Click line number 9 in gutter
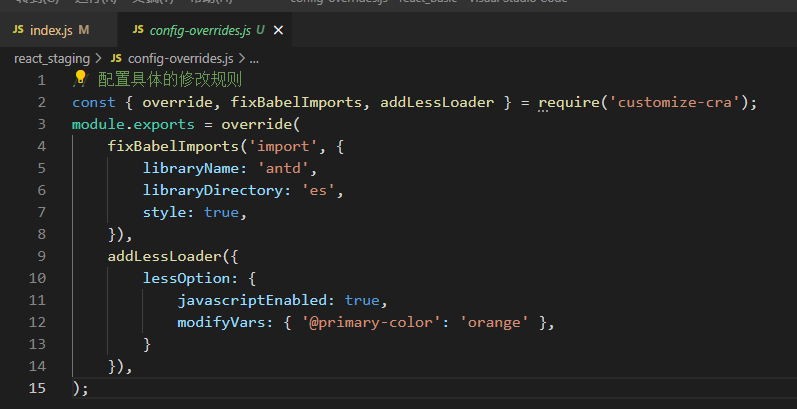Image resolution: width=797 pixels, height=409 pixels. coord(41,256)
